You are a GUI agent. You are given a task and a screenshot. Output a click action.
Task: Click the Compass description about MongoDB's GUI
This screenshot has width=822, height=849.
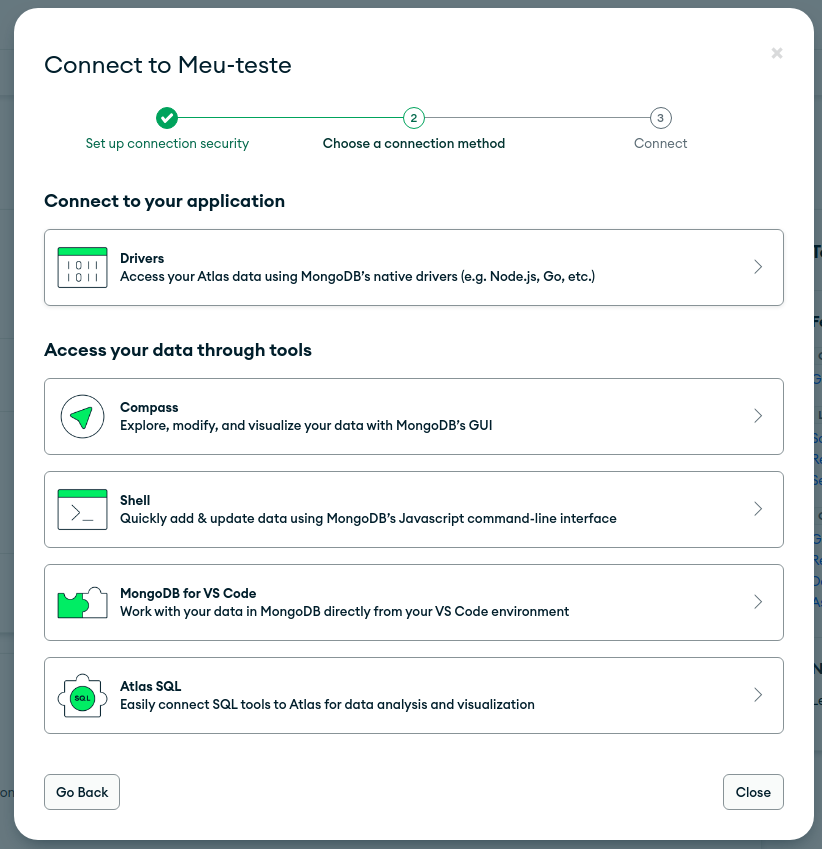pos(306,426)
